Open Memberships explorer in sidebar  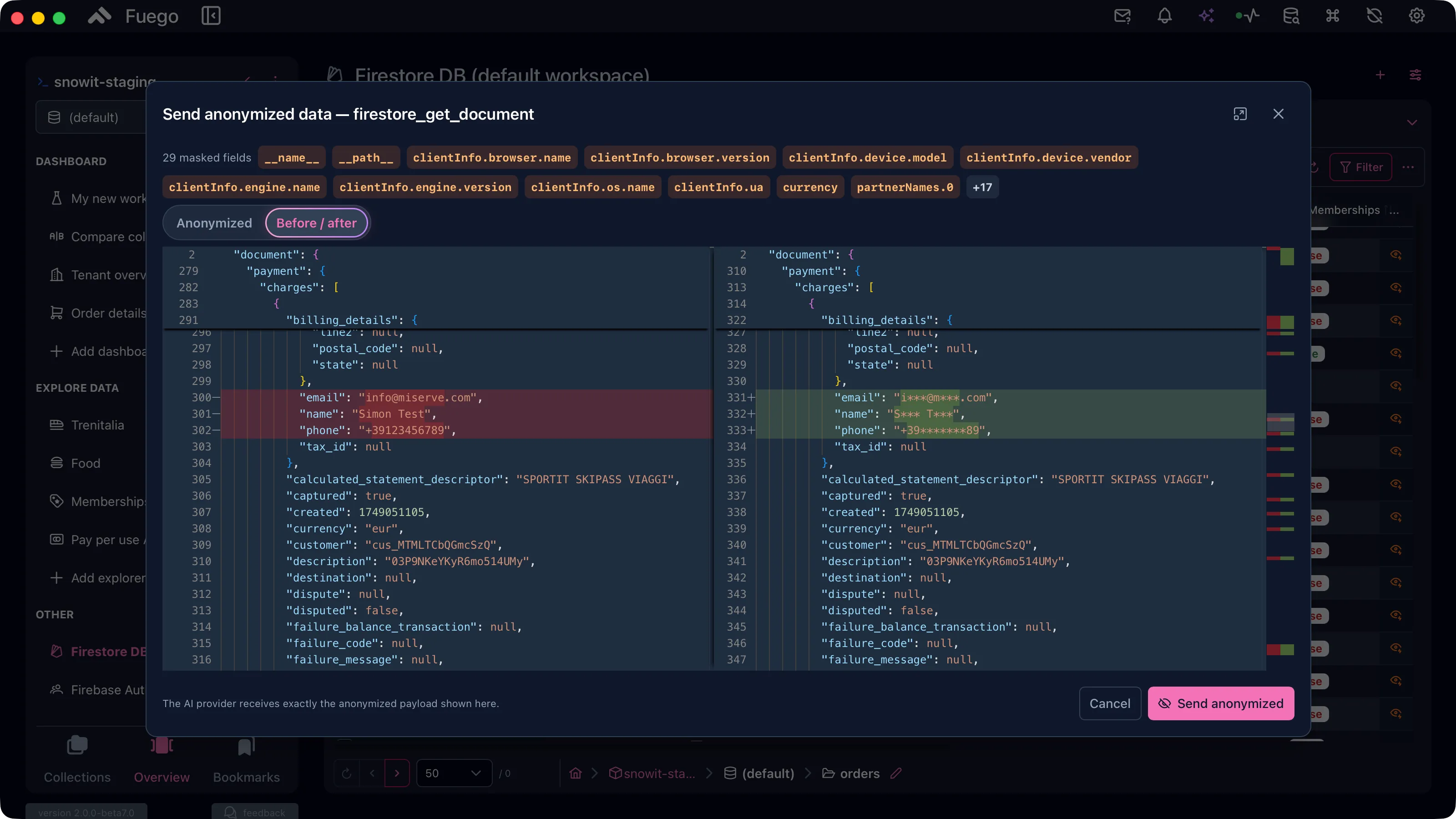coord(97,501)
